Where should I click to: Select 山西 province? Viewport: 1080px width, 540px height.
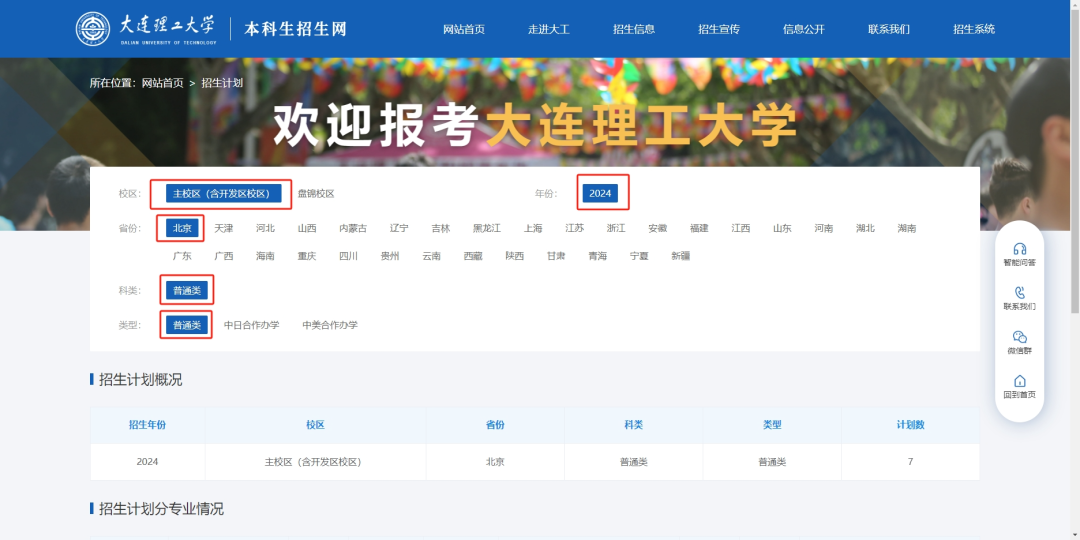307,228
